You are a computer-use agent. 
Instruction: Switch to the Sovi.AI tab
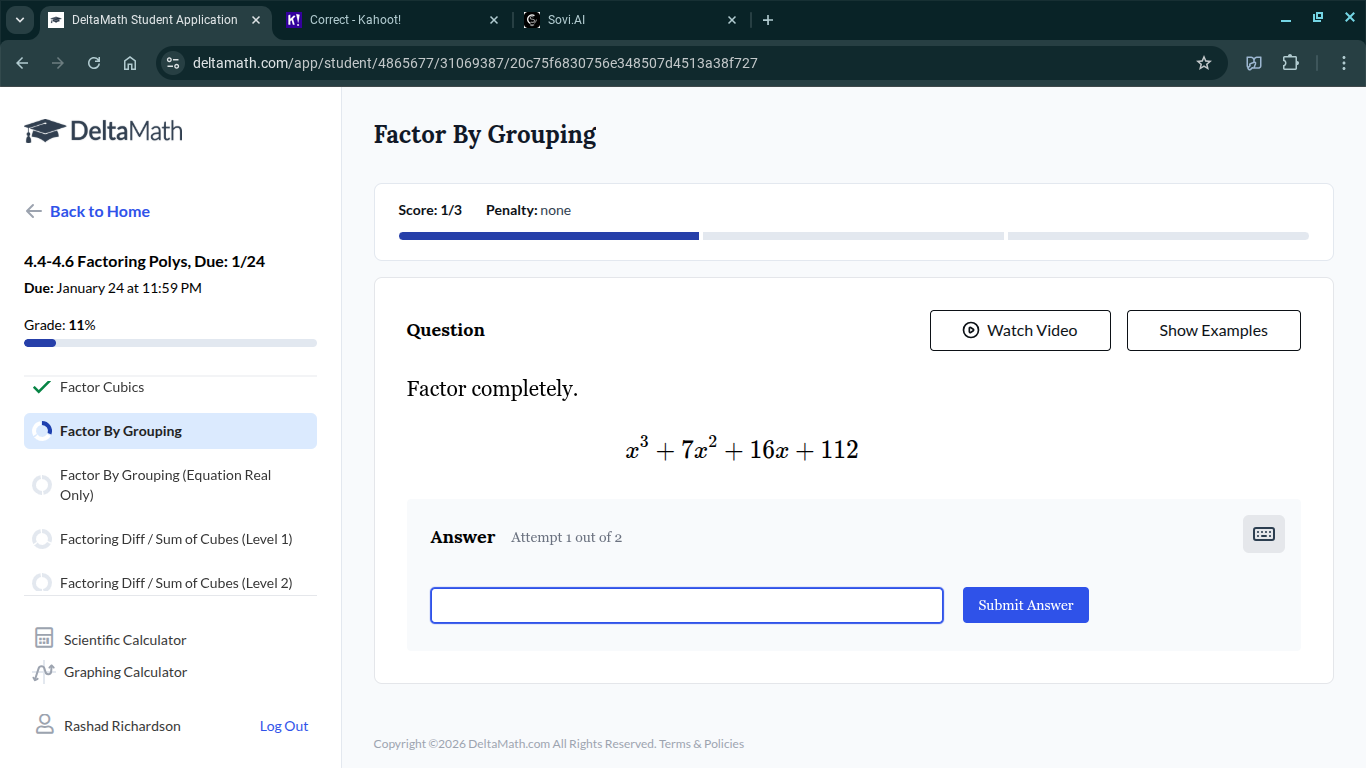tap(630, 20)
